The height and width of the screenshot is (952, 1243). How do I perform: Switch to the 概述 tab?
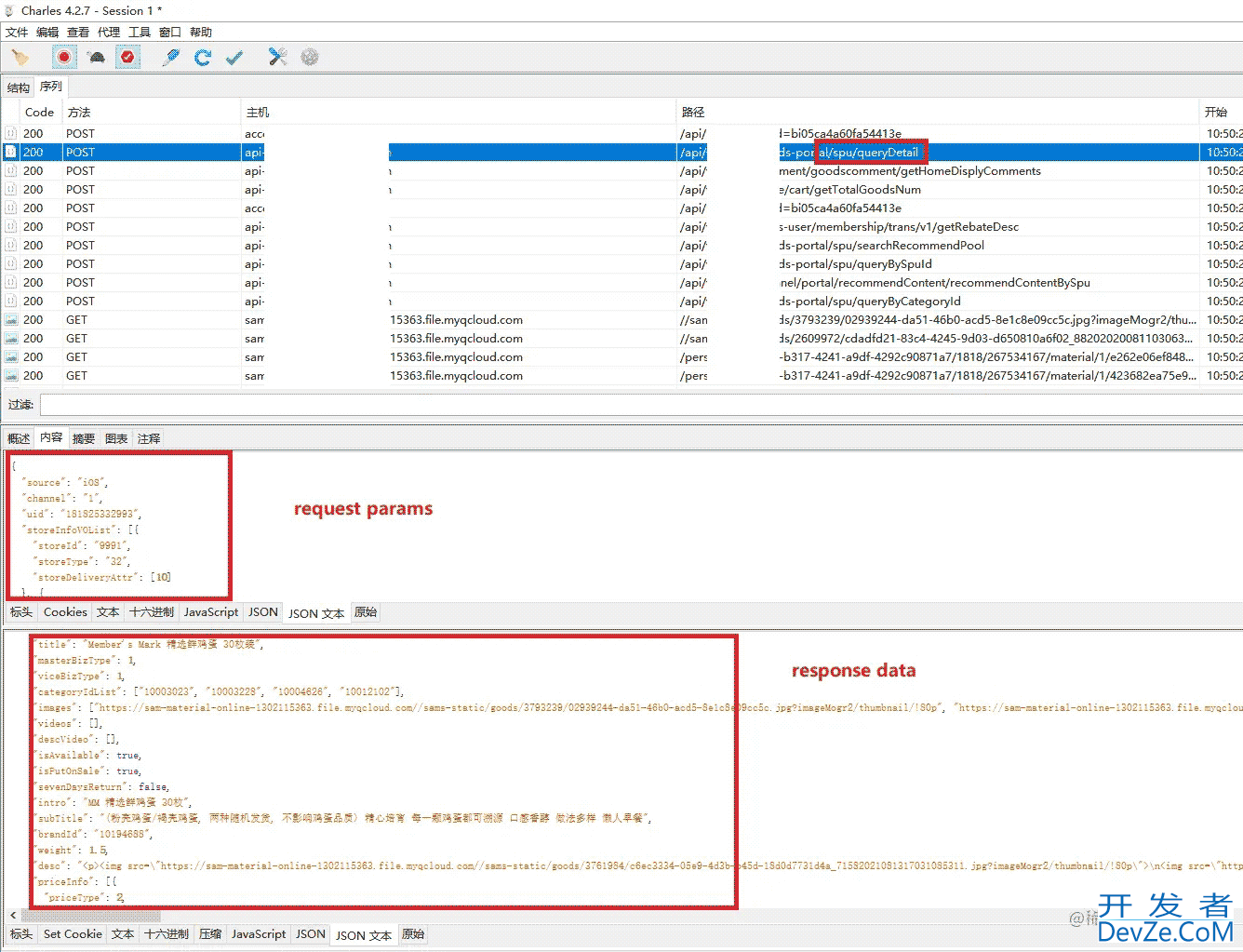pos(19,438)
